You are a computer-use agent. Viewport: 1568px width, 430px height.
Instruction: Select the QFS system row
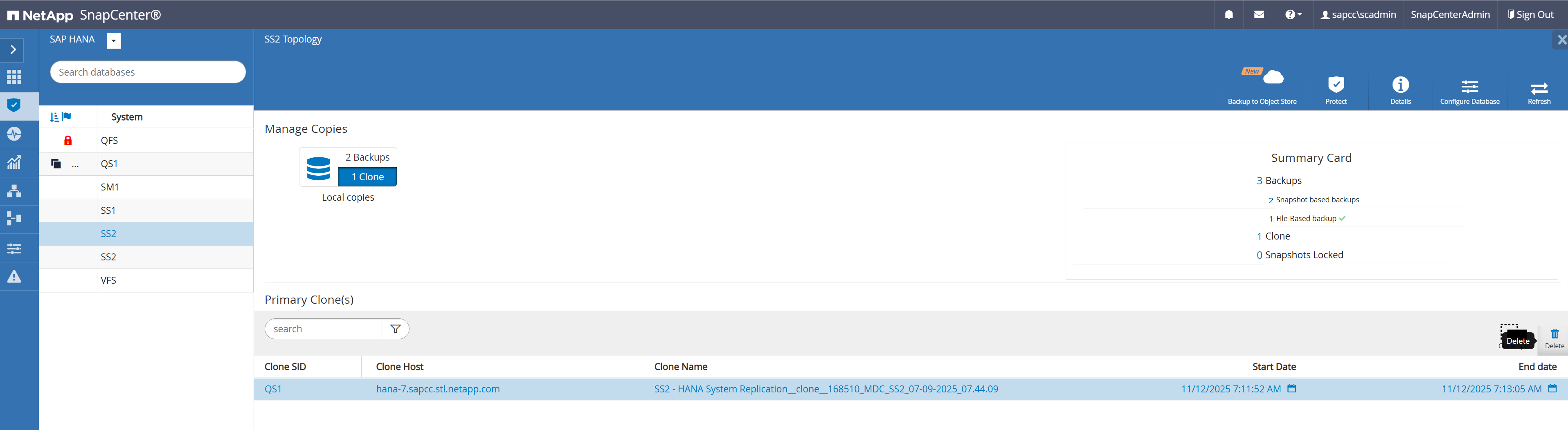click(x=146, y=141)
